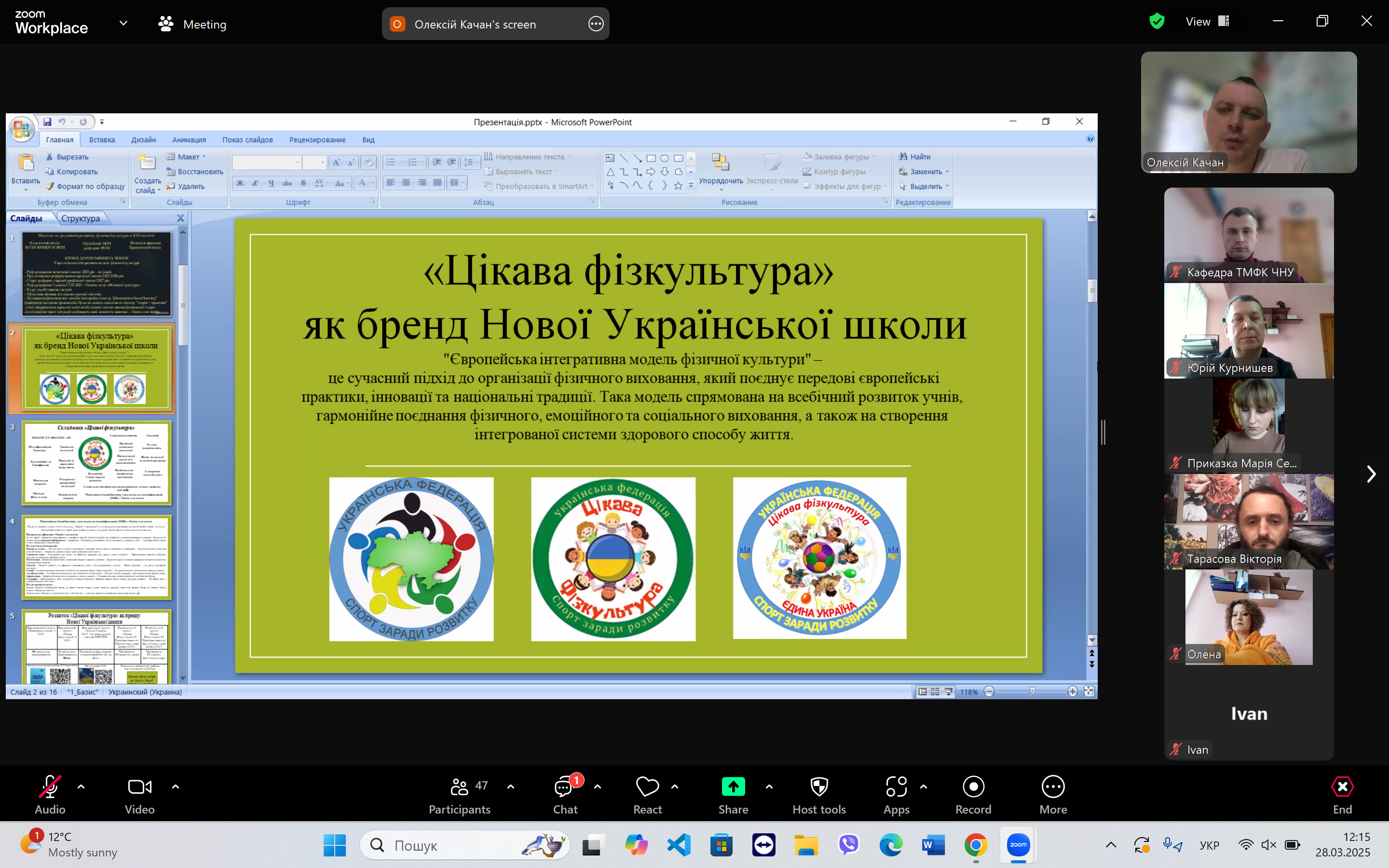Open screen share options ellipsis

tap(596, 24)
